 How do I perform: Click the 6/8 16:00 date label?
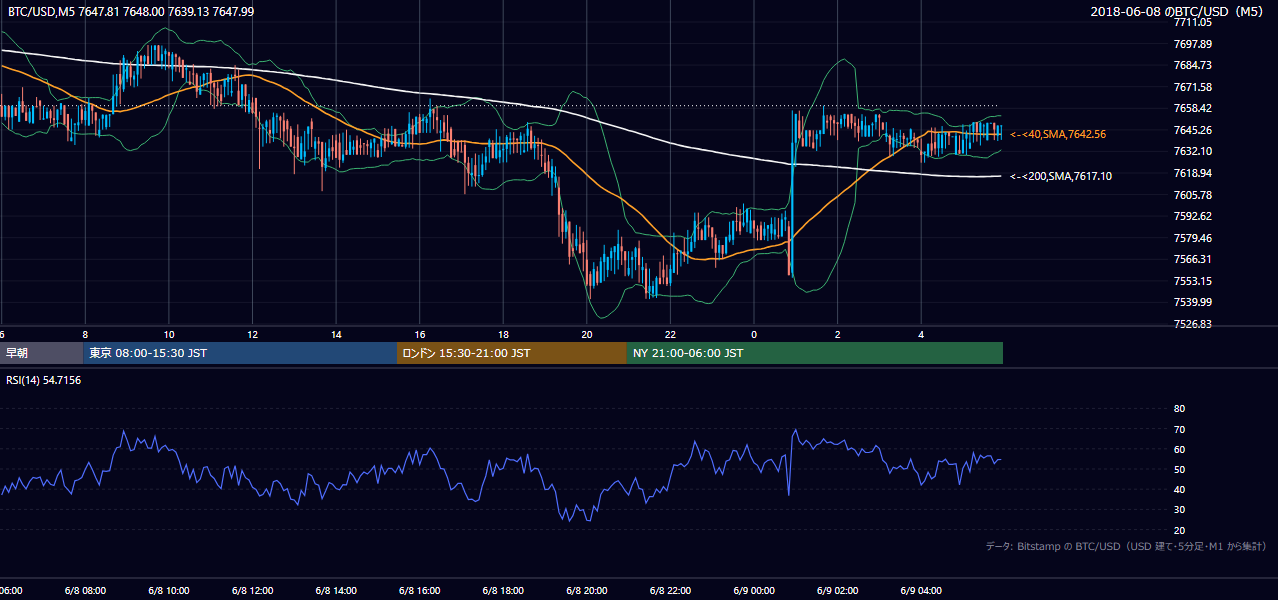click(x=420, y=591)
